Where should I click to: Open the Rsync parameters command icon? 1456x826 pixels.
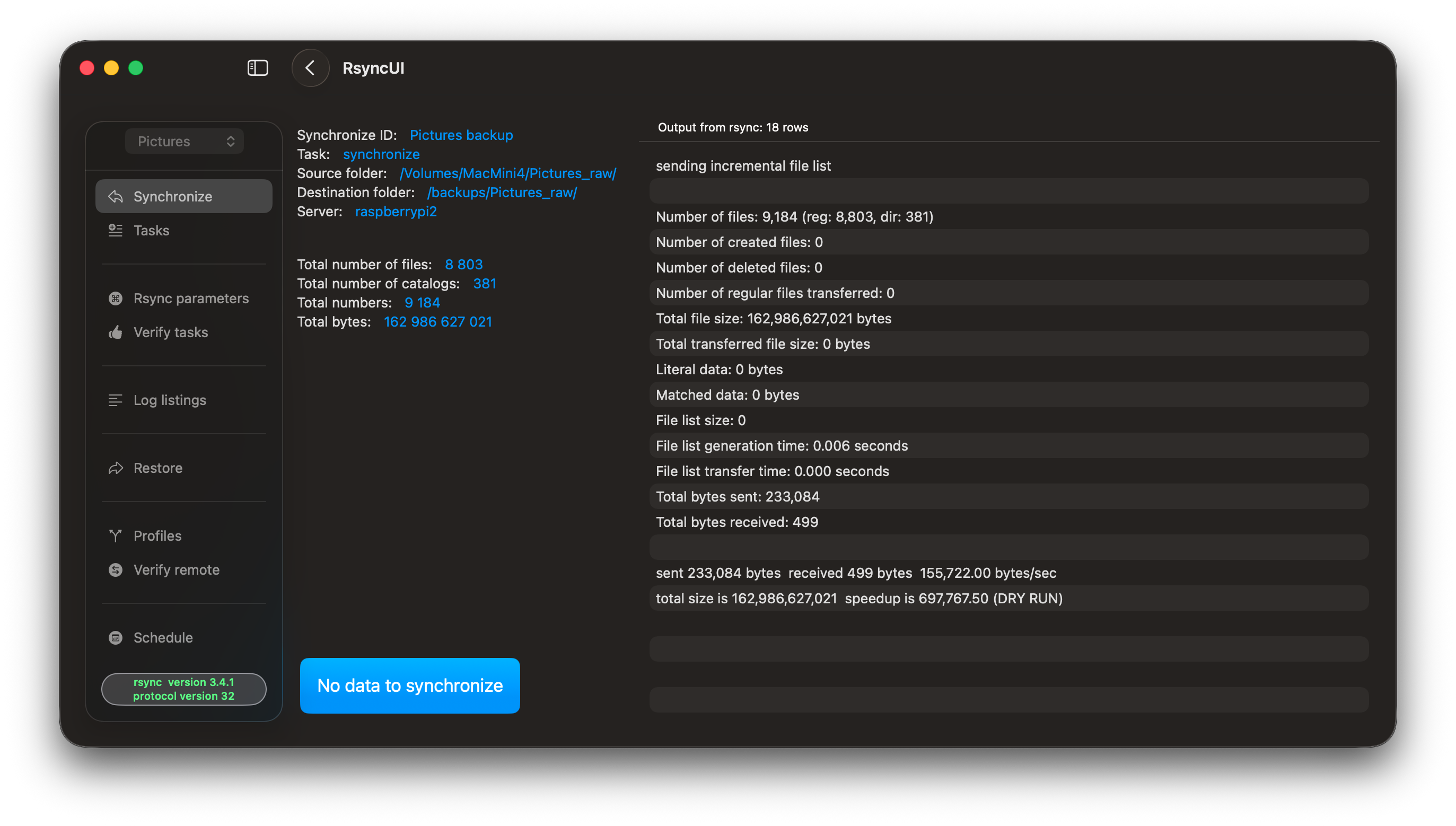(x=116, y=298)
